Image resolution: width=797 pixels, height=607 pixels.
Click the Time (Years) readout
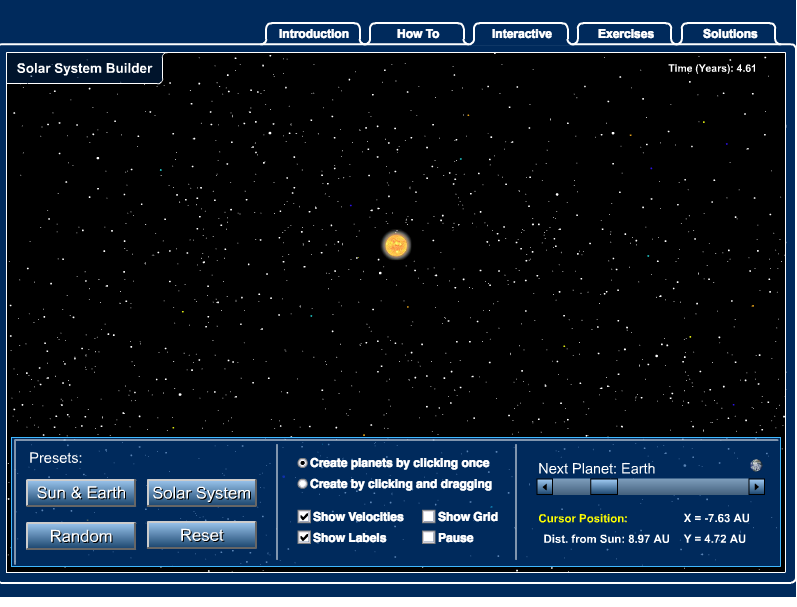point(712,68)
